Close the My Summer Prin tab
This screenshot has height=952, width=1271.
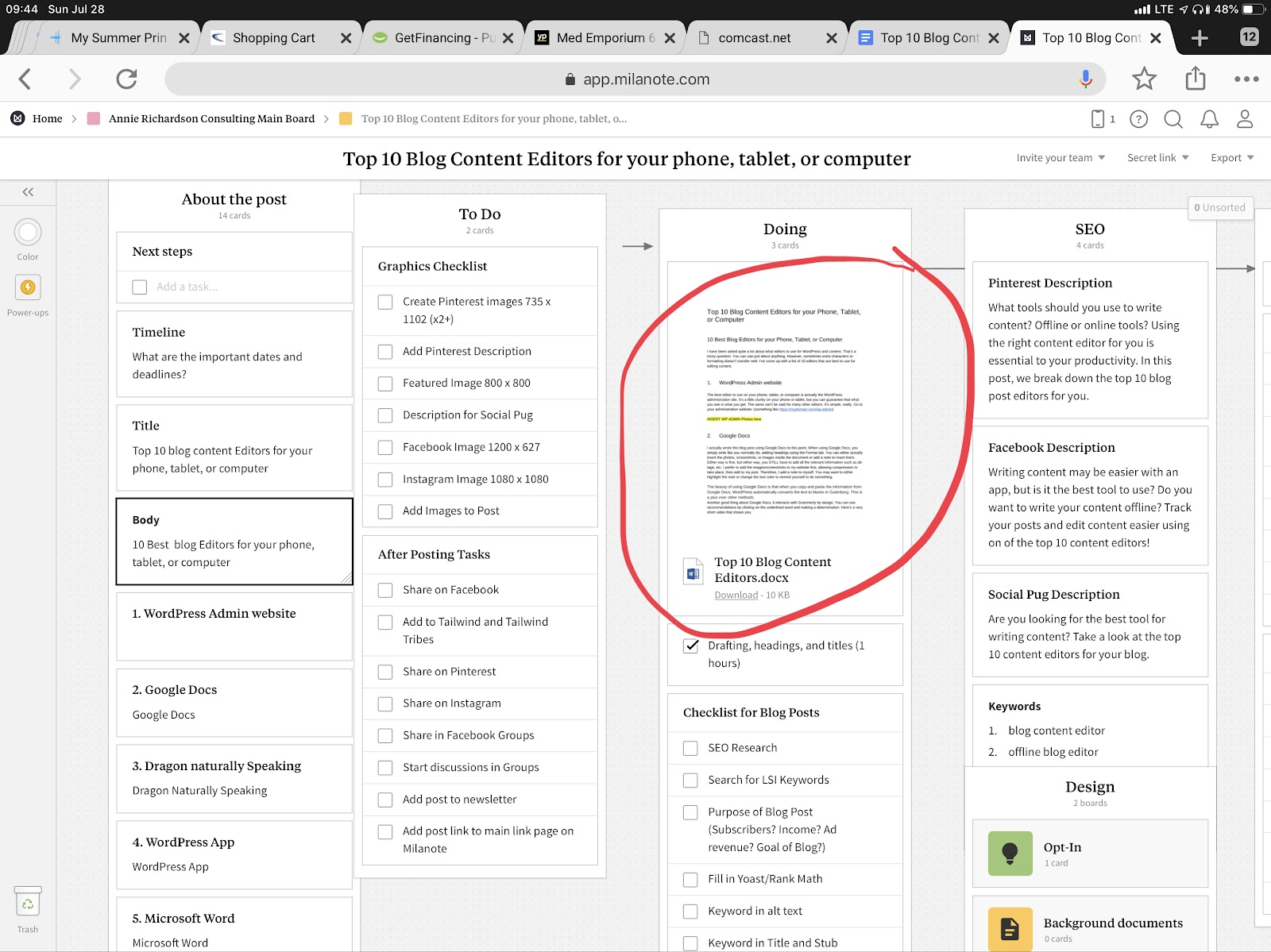click(x=184, y=37)
